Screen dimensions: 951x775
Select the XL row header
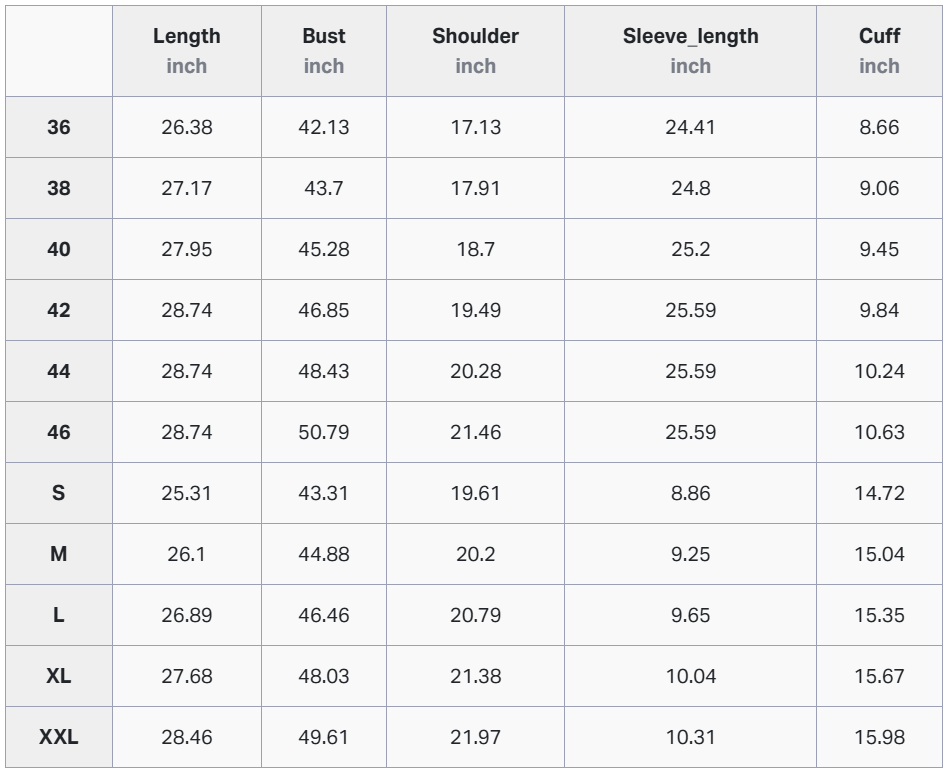(59, 676)
